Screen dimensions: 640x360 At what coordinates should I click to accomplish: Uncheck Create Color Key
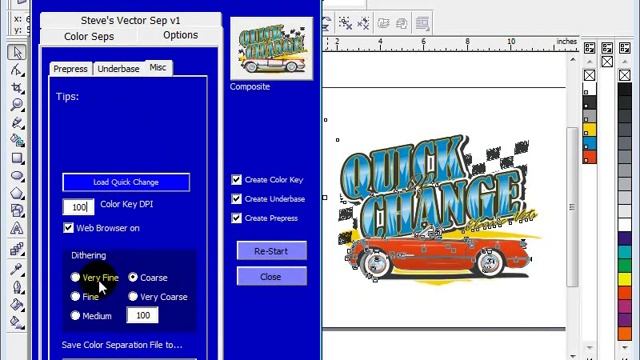click(236, 180)
